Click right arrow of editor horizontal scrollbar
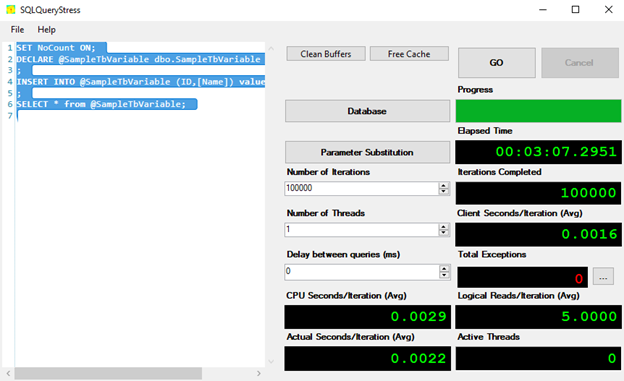 pyautogui.click(x=259, y=373)
